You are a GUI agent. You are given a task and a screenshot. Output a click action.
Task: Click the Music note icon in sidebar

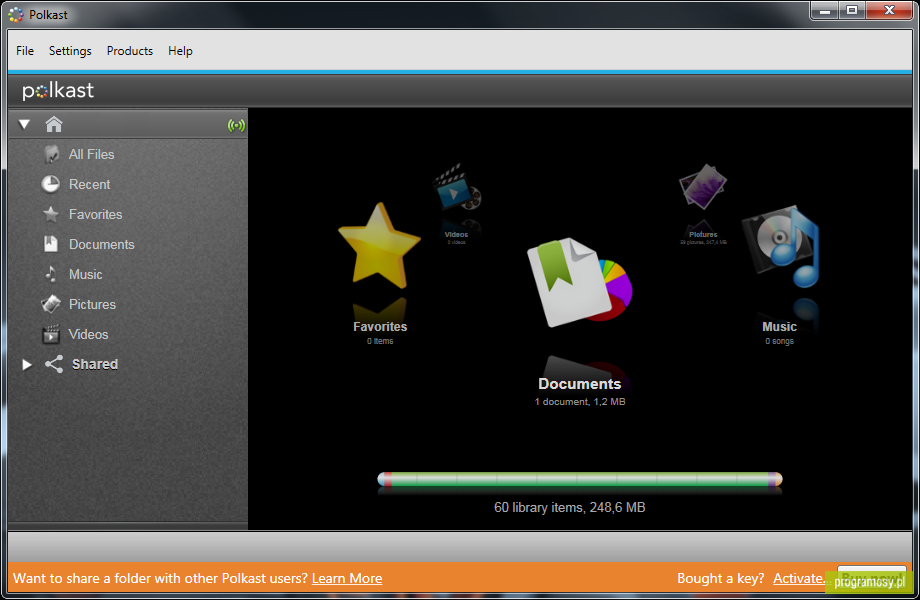point(51,274)
